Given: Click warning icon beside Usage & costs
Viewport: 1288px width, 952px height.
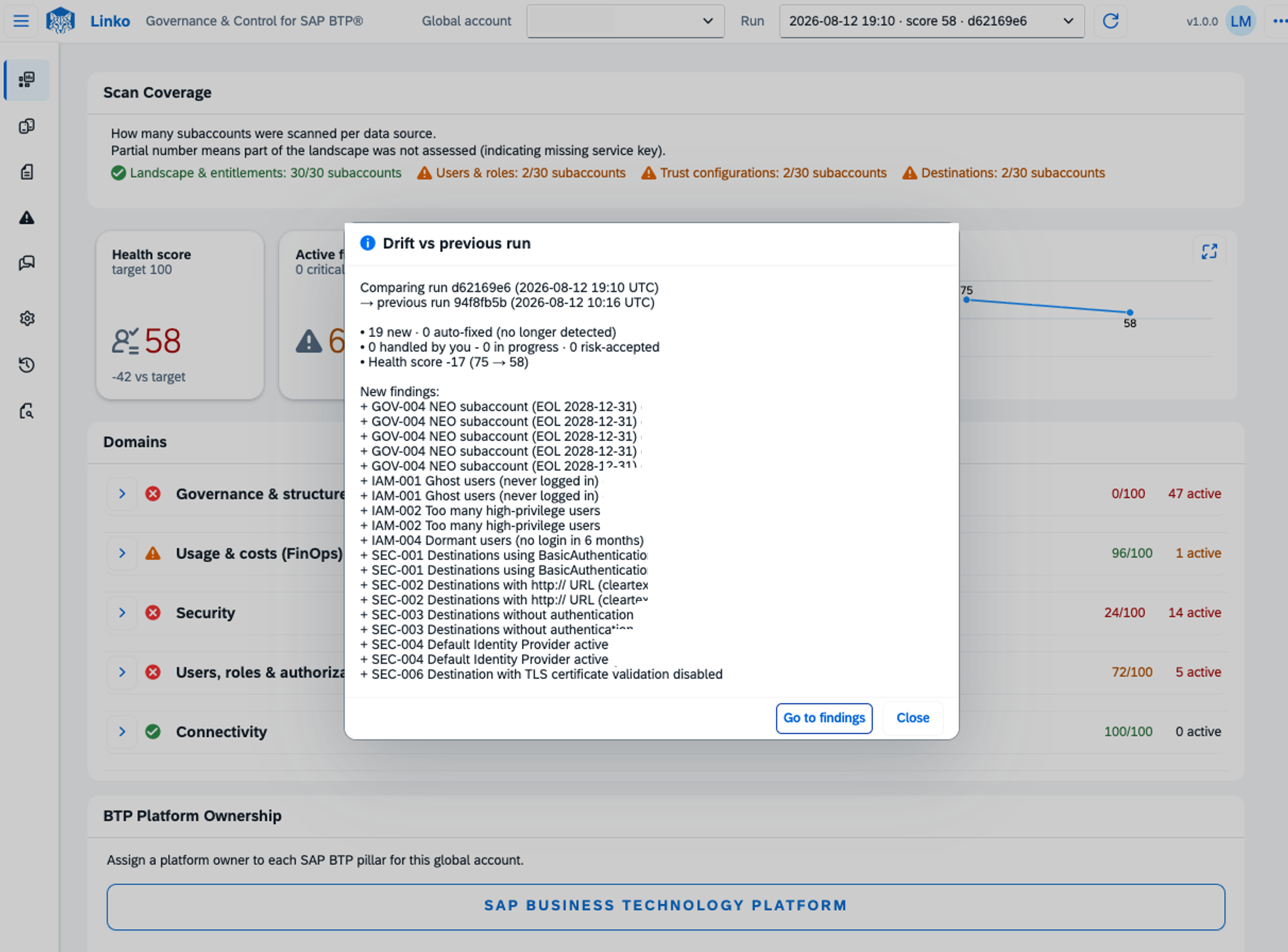Looking at the screenshot, I should point(153,553).
